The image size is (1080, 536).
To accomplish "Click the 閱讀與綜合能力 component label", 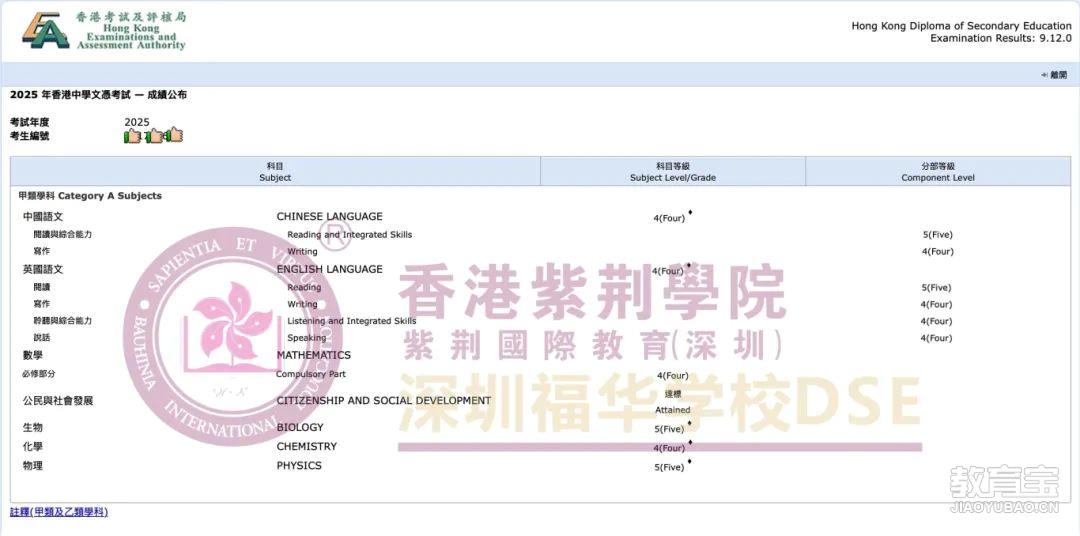I will point(63,234).
